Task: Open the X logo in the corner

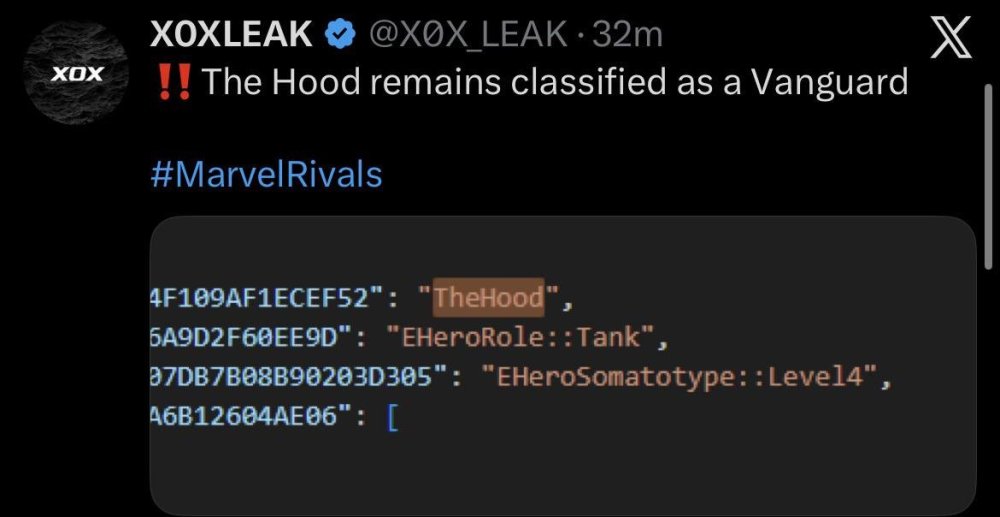Action: (951, 37)
